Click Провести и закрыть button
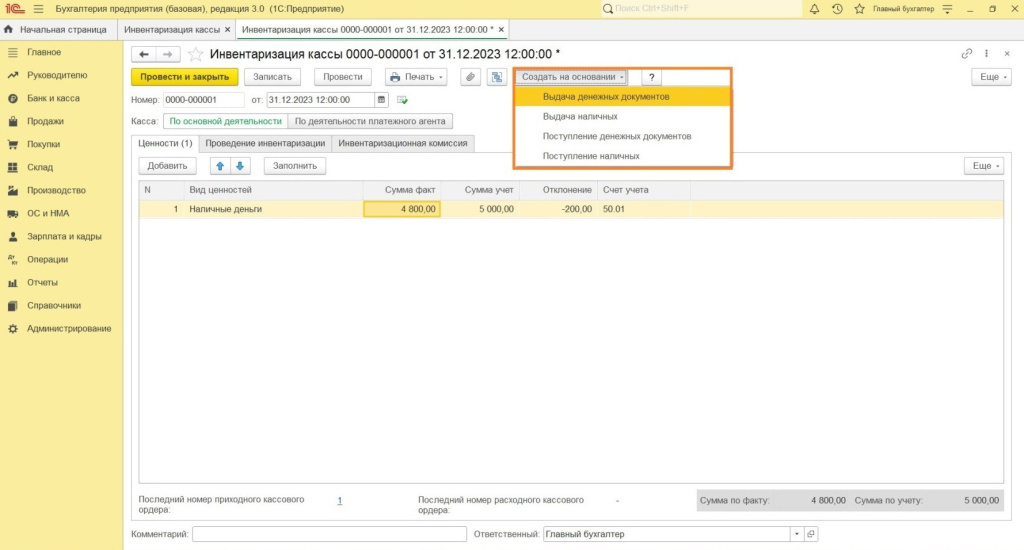1024x550 pixels. tap(185, 77)
